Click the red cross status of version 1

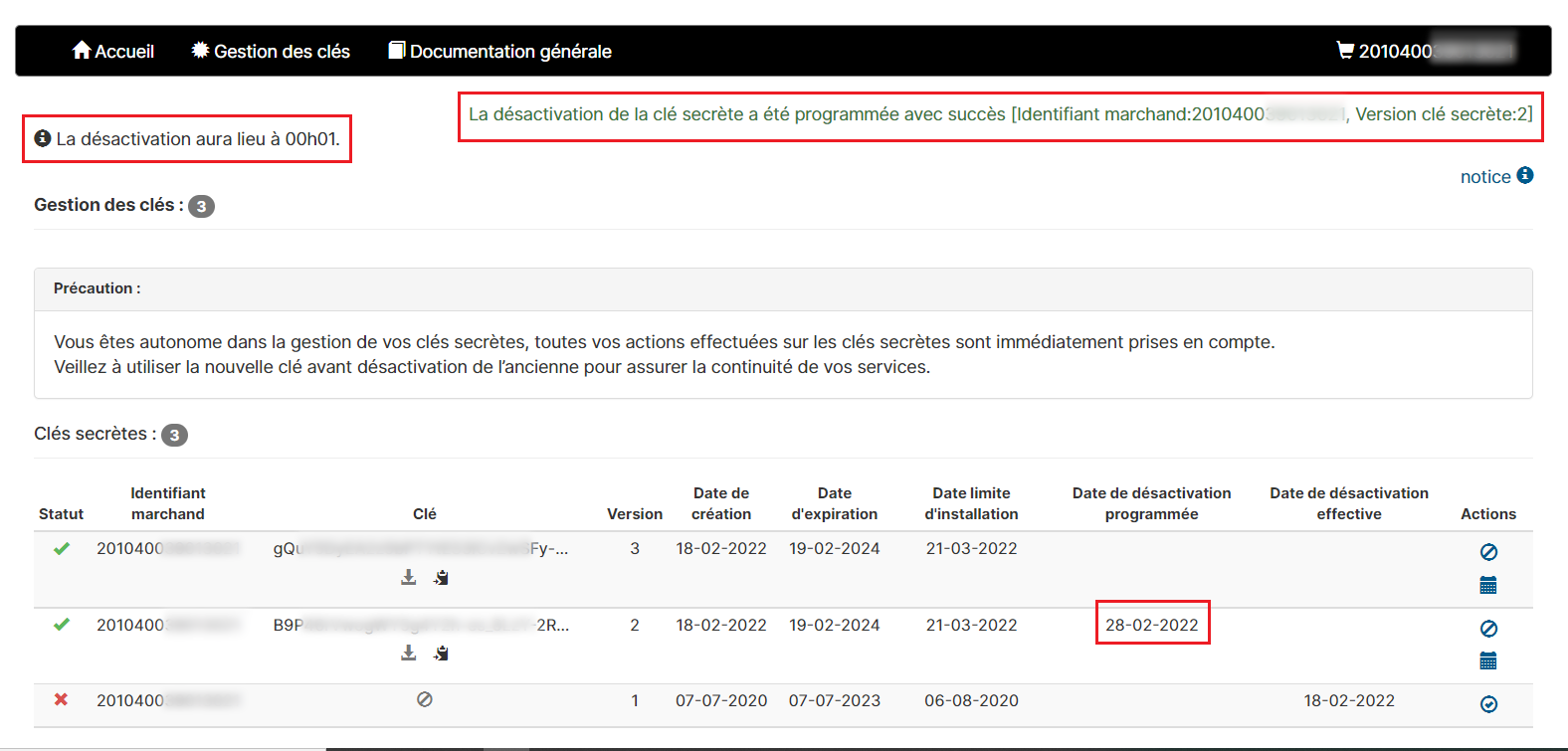tap(61, 699)
